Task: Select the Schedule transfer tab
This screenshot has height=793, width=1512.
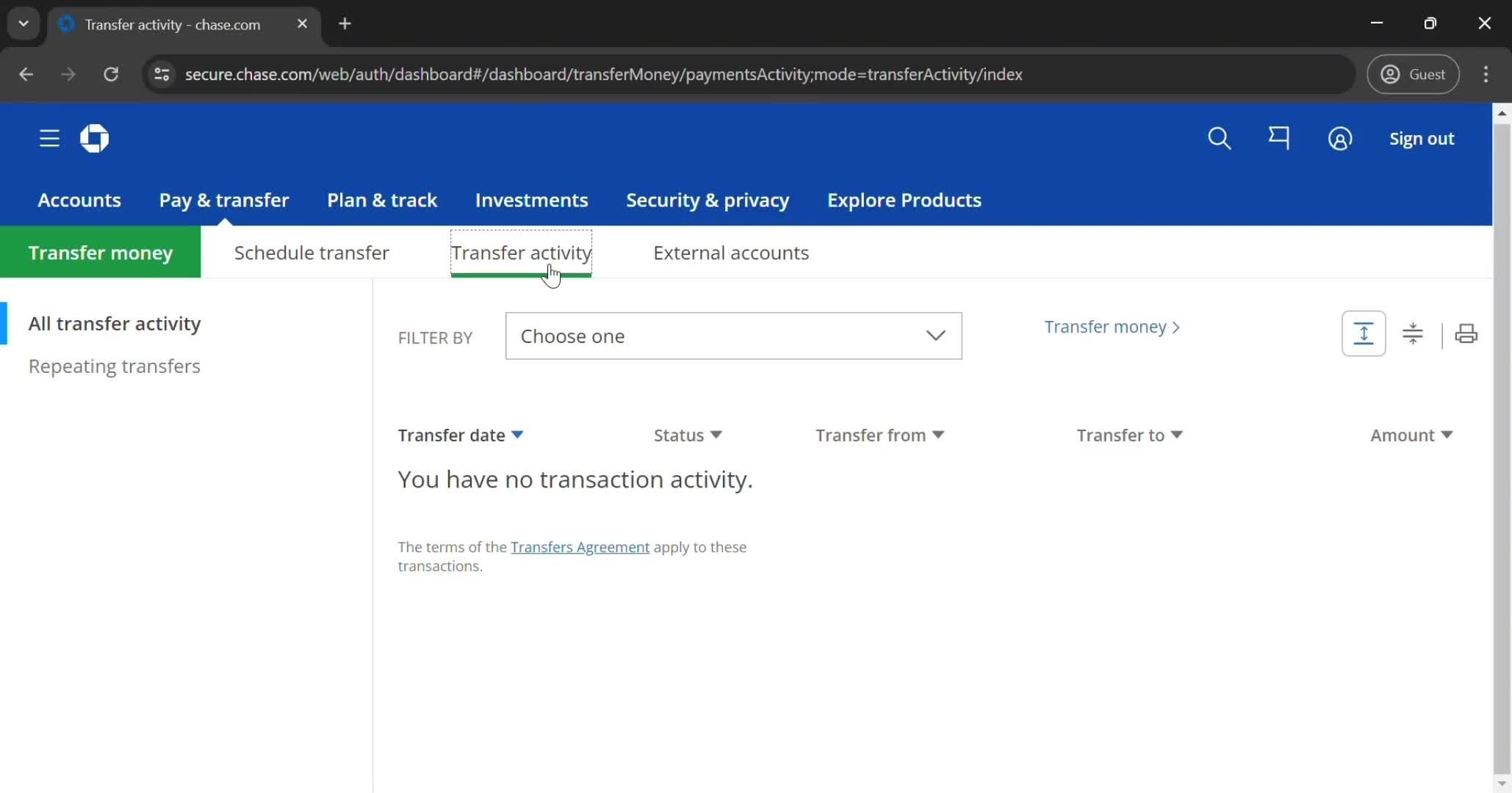Action: pos(312,252)
